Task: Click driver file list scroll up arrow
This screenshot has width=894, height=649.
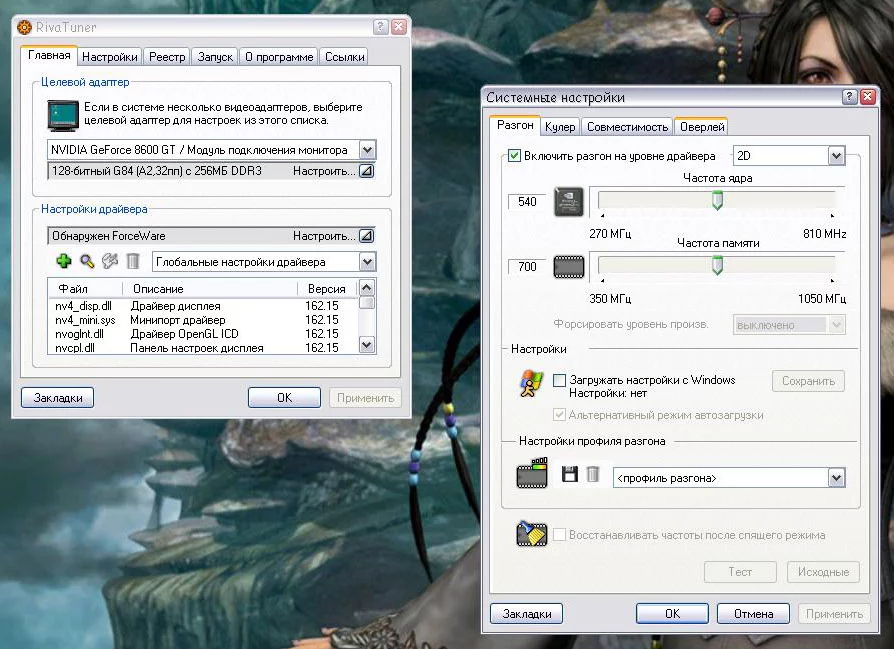Action: coord(367,287)
